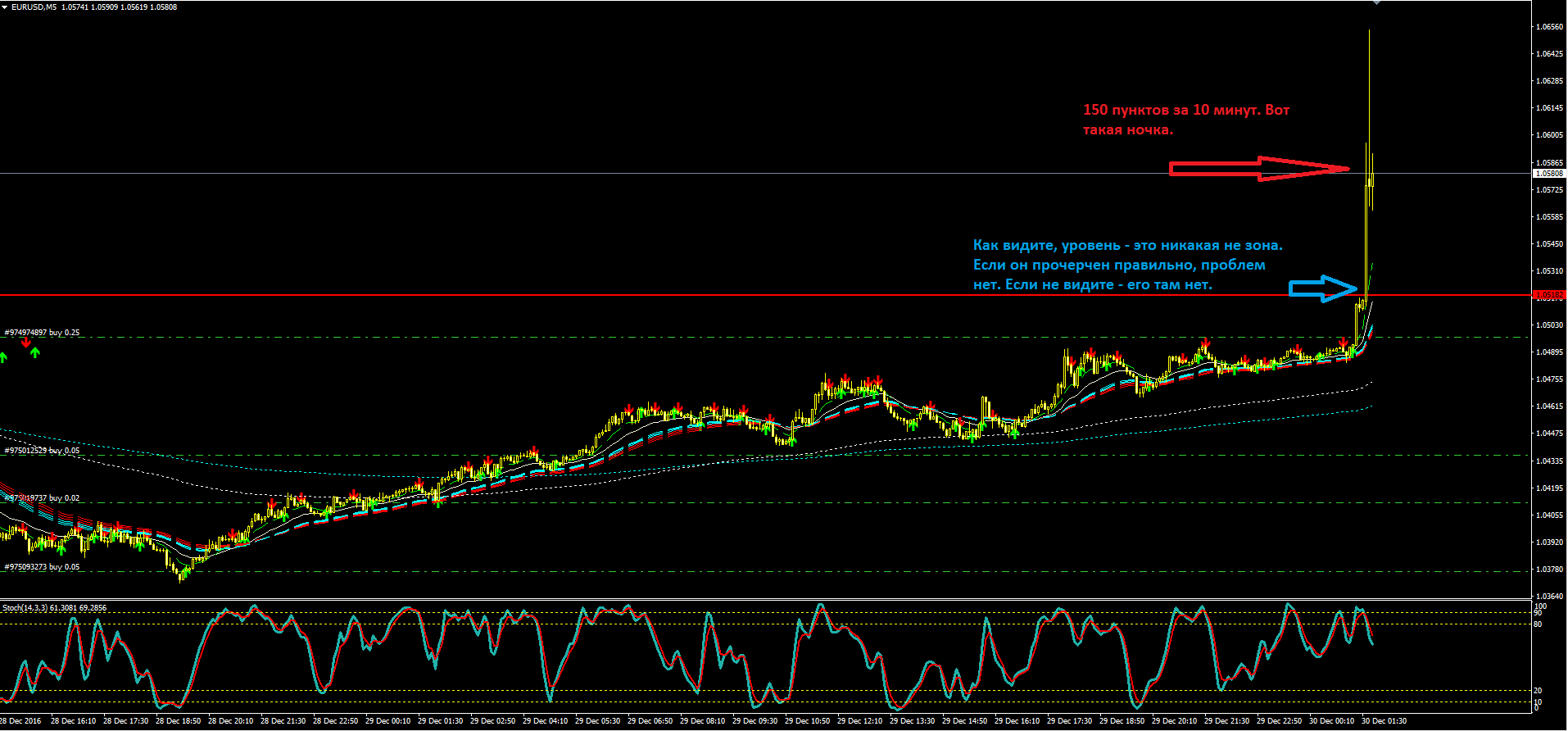Click price scale value 1.04475
This screenshot has height=731, width=1568.
(x=1549, y=434)
